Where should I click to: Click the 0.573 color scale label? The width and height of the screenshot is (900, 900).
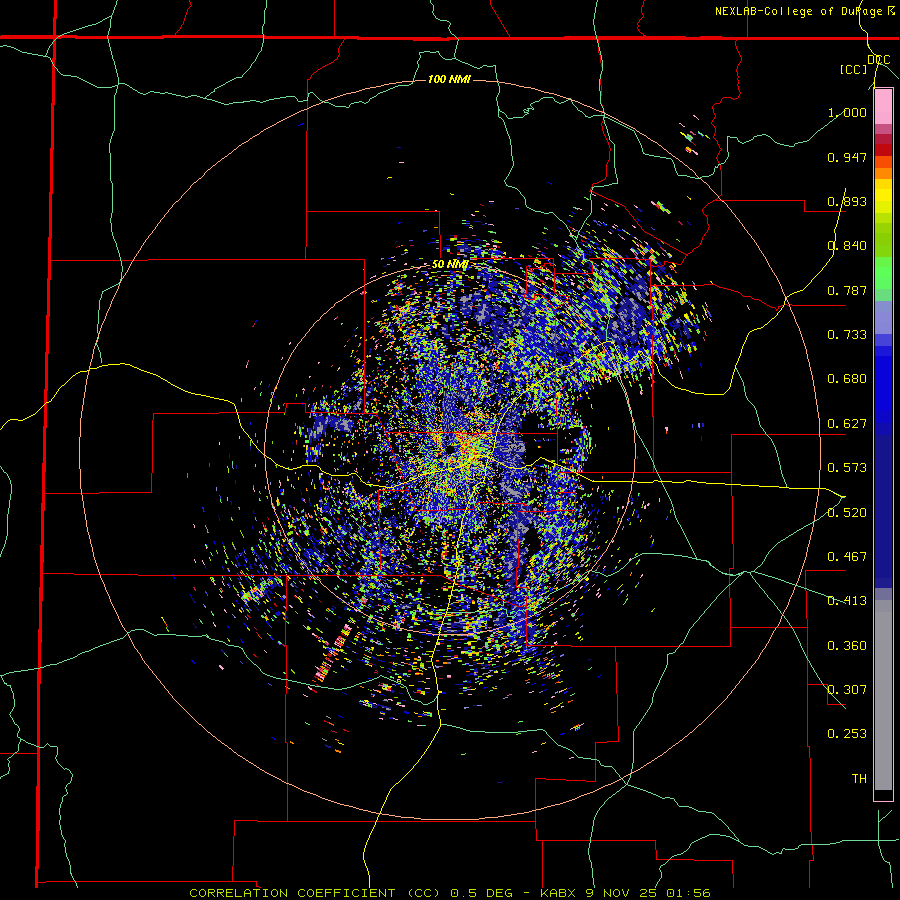tap(847, 468)
